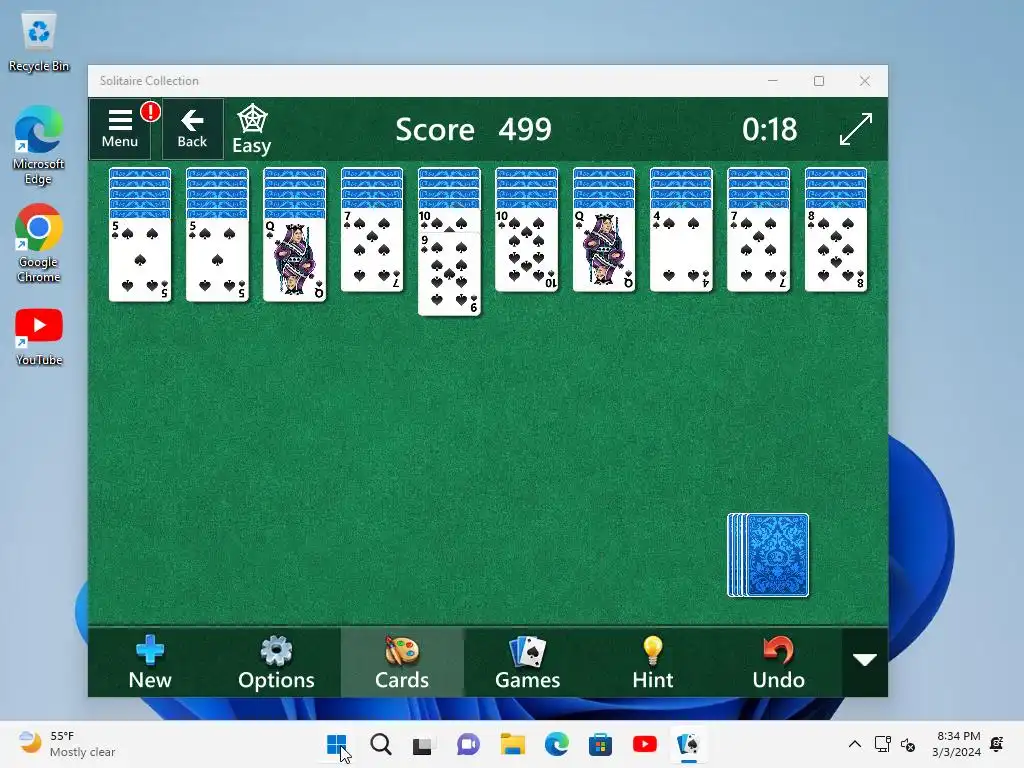Open YouTube from the taskbar
Screen dimensions: 1024x768
(x=645, y=744)
